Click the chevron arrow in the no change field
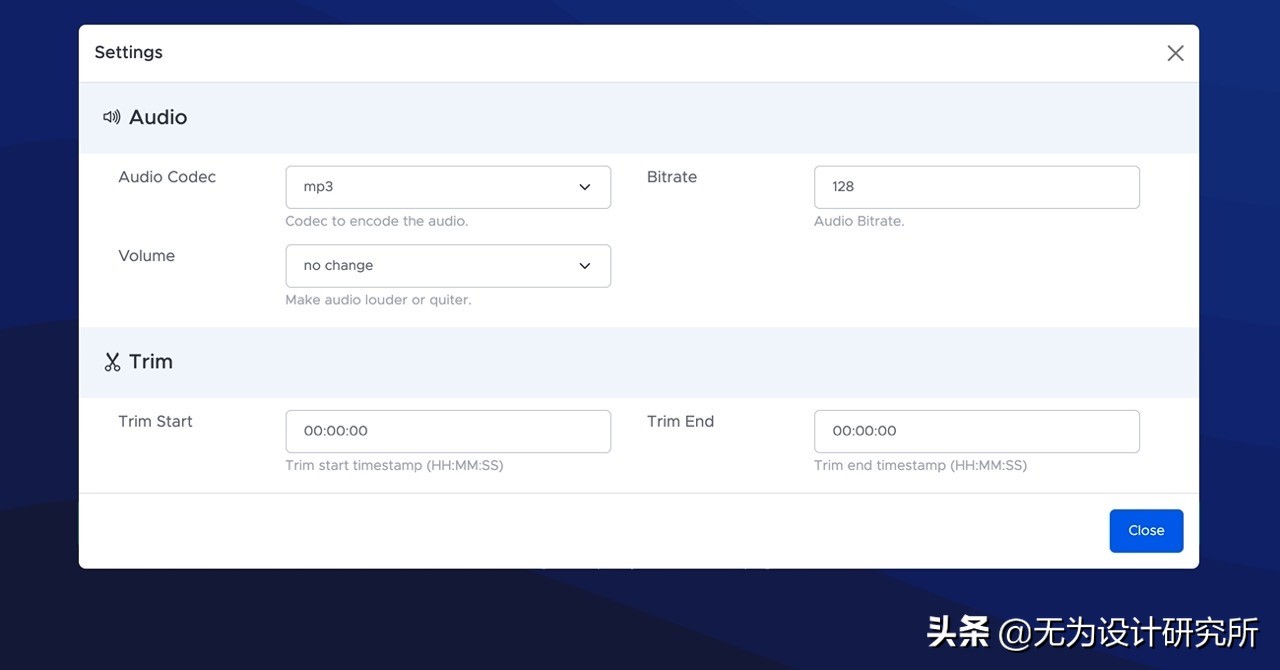This screenshot has width=1280, height=670. pyautogui.click(x=585, y=266)
